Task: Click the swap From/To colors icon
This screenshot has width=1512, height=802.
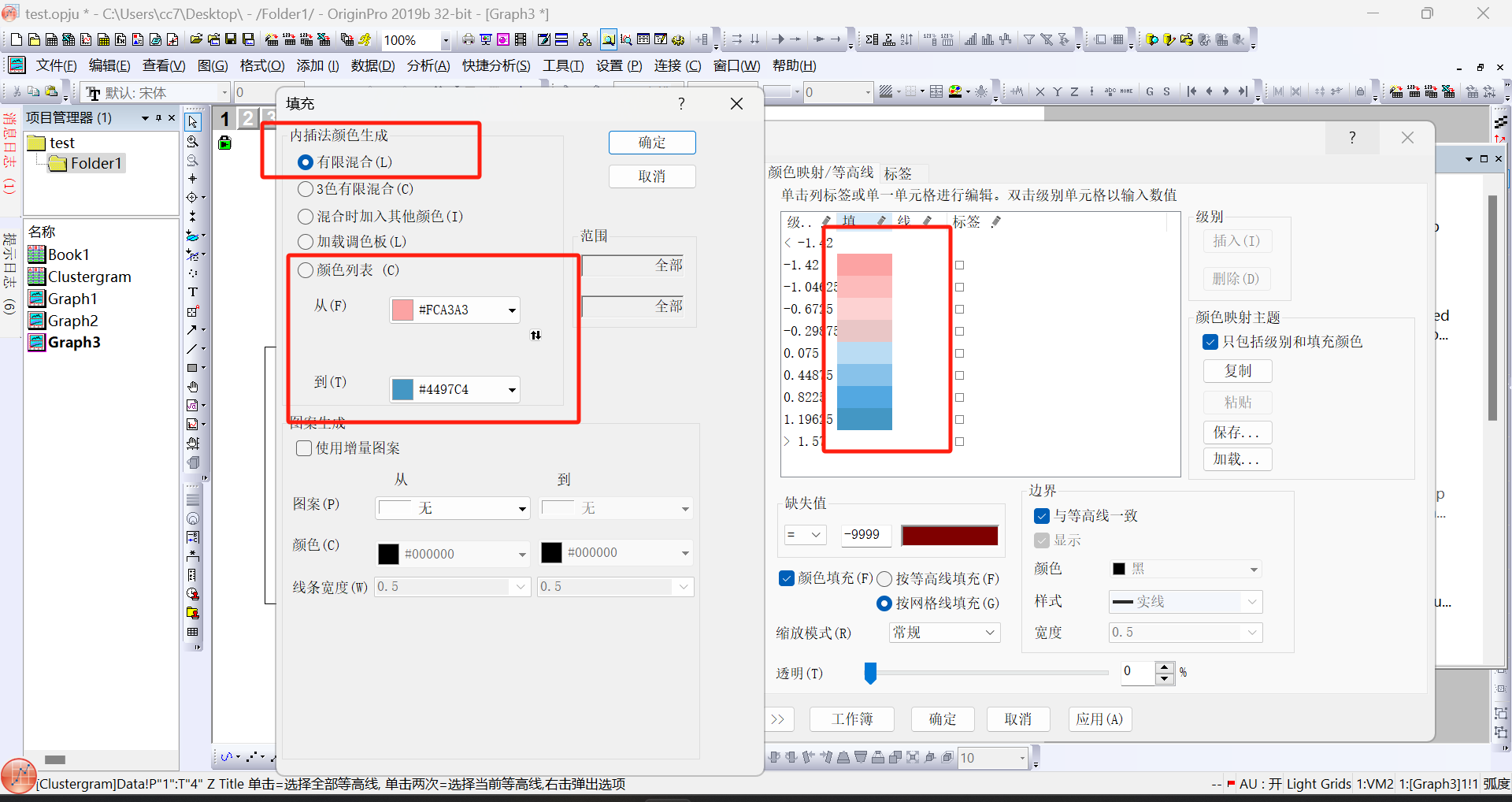Action: (535, 336)
